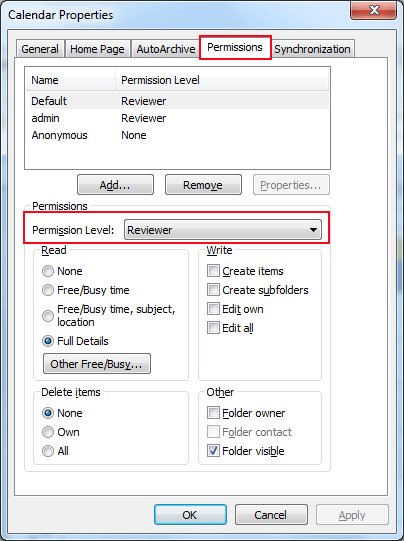Close the Calendar Properties dialog

[x=374, y=10]
